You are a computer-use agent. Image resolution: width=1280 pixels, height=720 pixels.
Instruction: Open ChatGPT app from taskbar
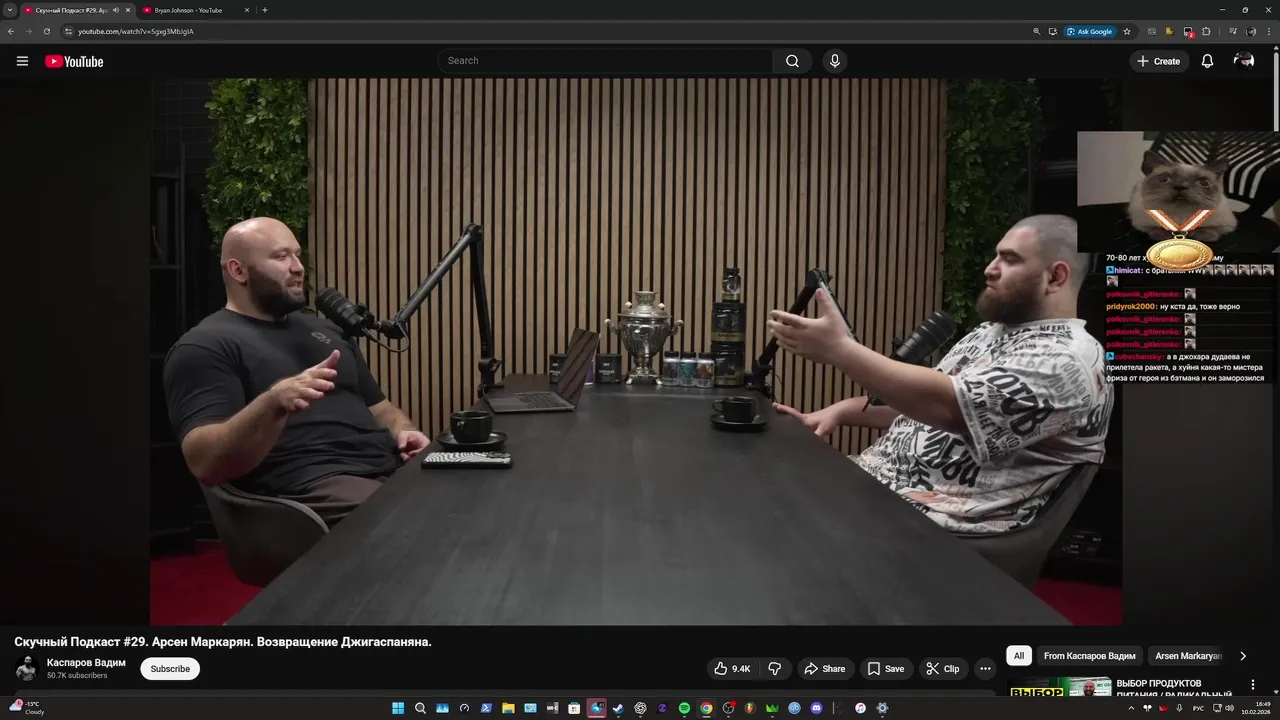(x=640, y=708)
